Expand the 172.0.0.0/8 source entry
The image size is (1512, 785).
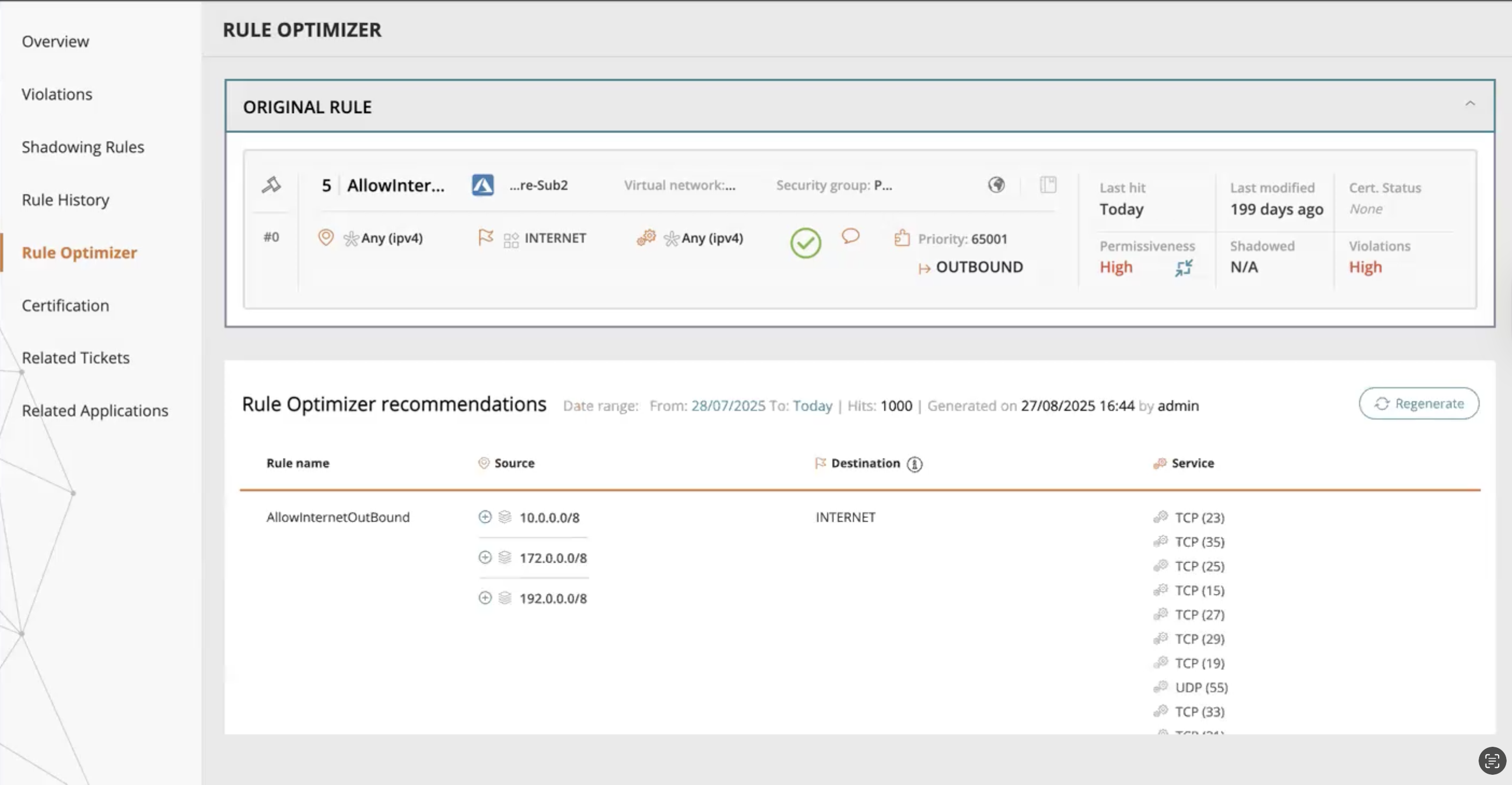tap(485, 557)
